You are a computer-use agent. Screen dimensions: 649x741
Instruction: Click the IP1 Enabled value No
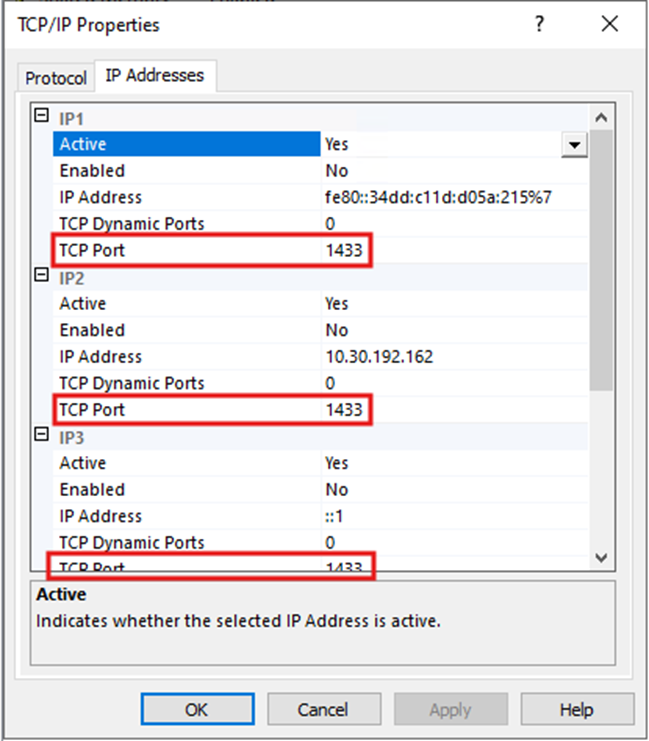(336, 171)
